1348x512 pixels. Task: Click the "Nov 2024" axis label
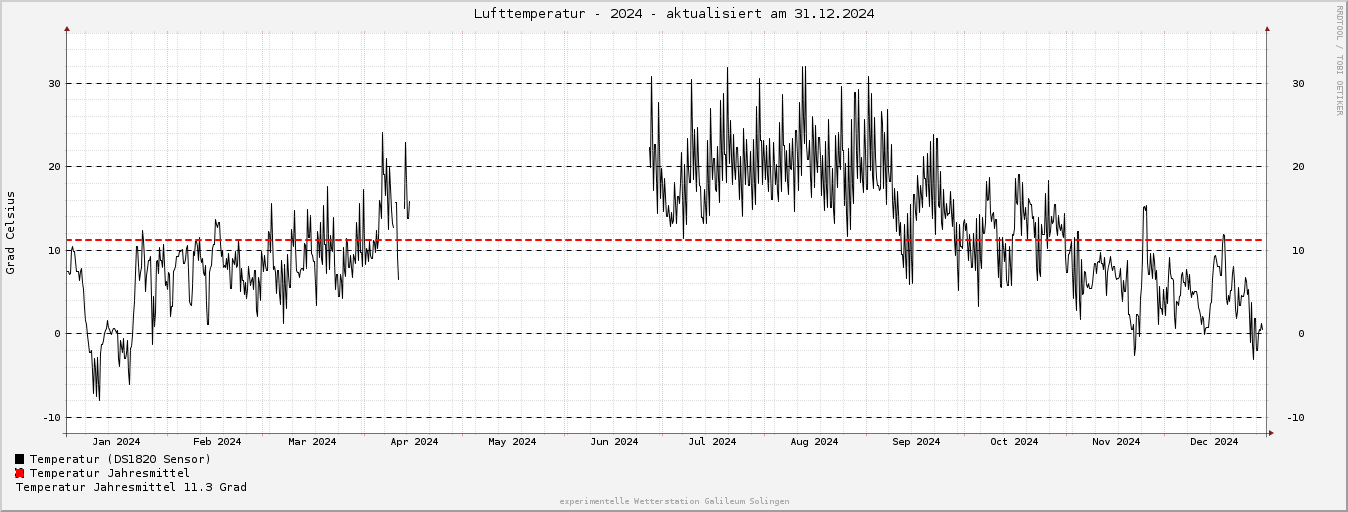click(x=1116, y=441)
